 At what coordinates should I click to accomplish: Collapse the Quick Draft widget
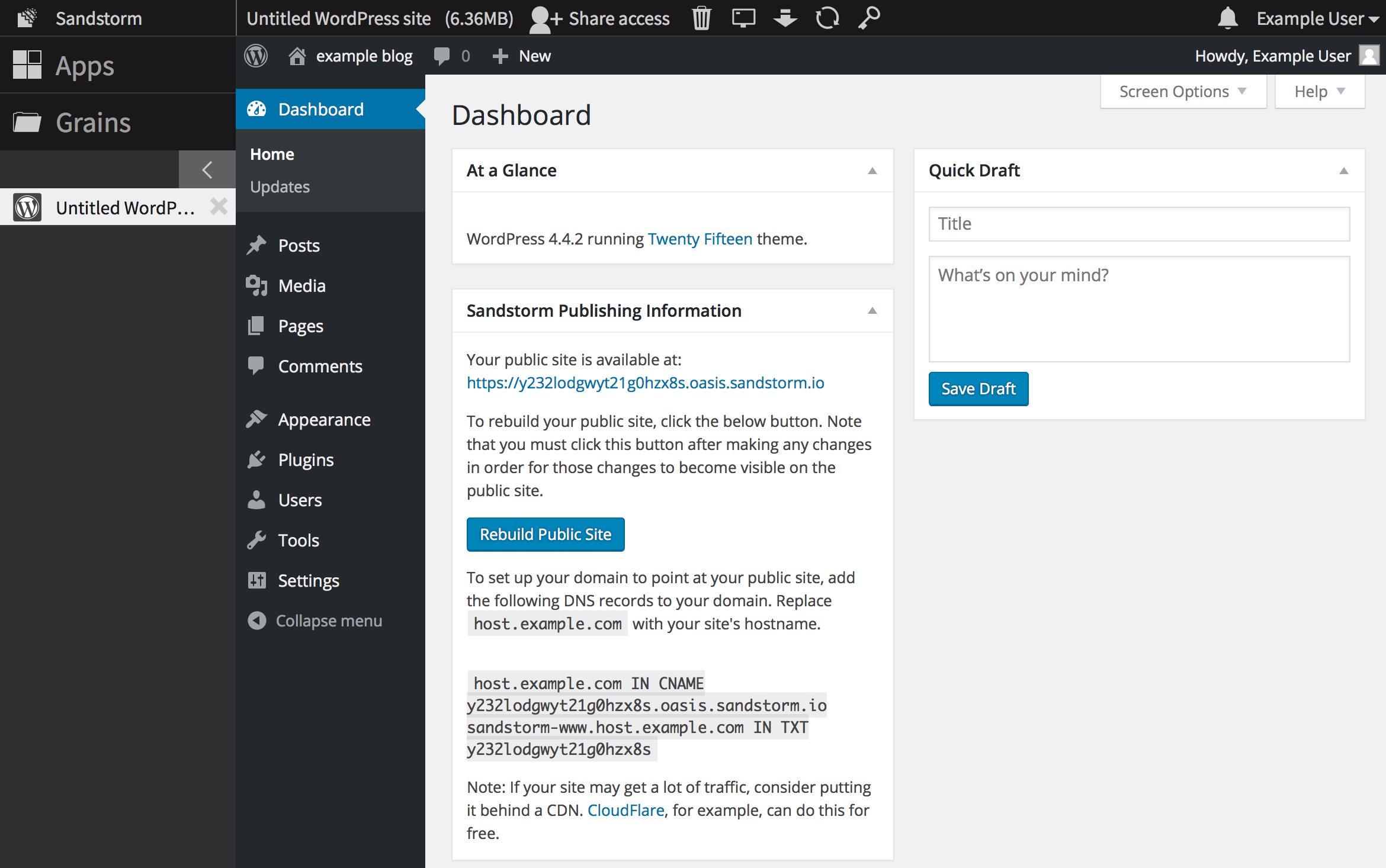click(1343, 171)
